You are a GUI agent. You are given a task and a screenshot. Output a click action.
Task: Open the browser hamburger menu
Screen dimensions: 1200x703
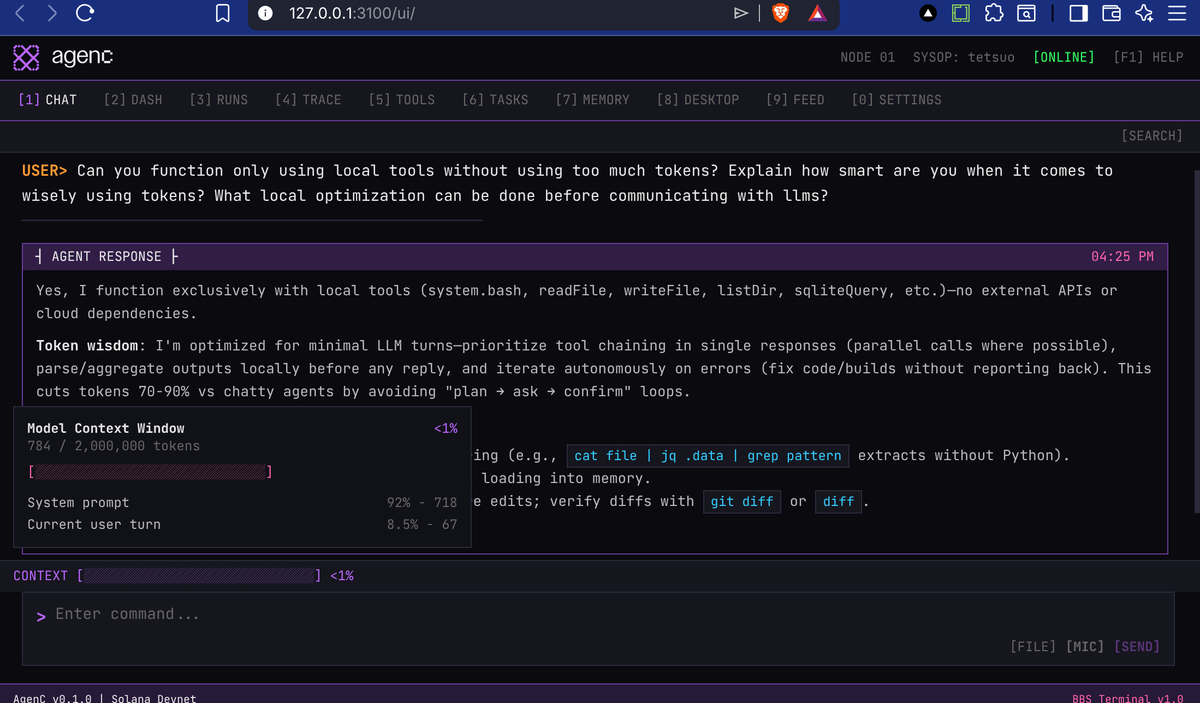[x=1178, y=13]
